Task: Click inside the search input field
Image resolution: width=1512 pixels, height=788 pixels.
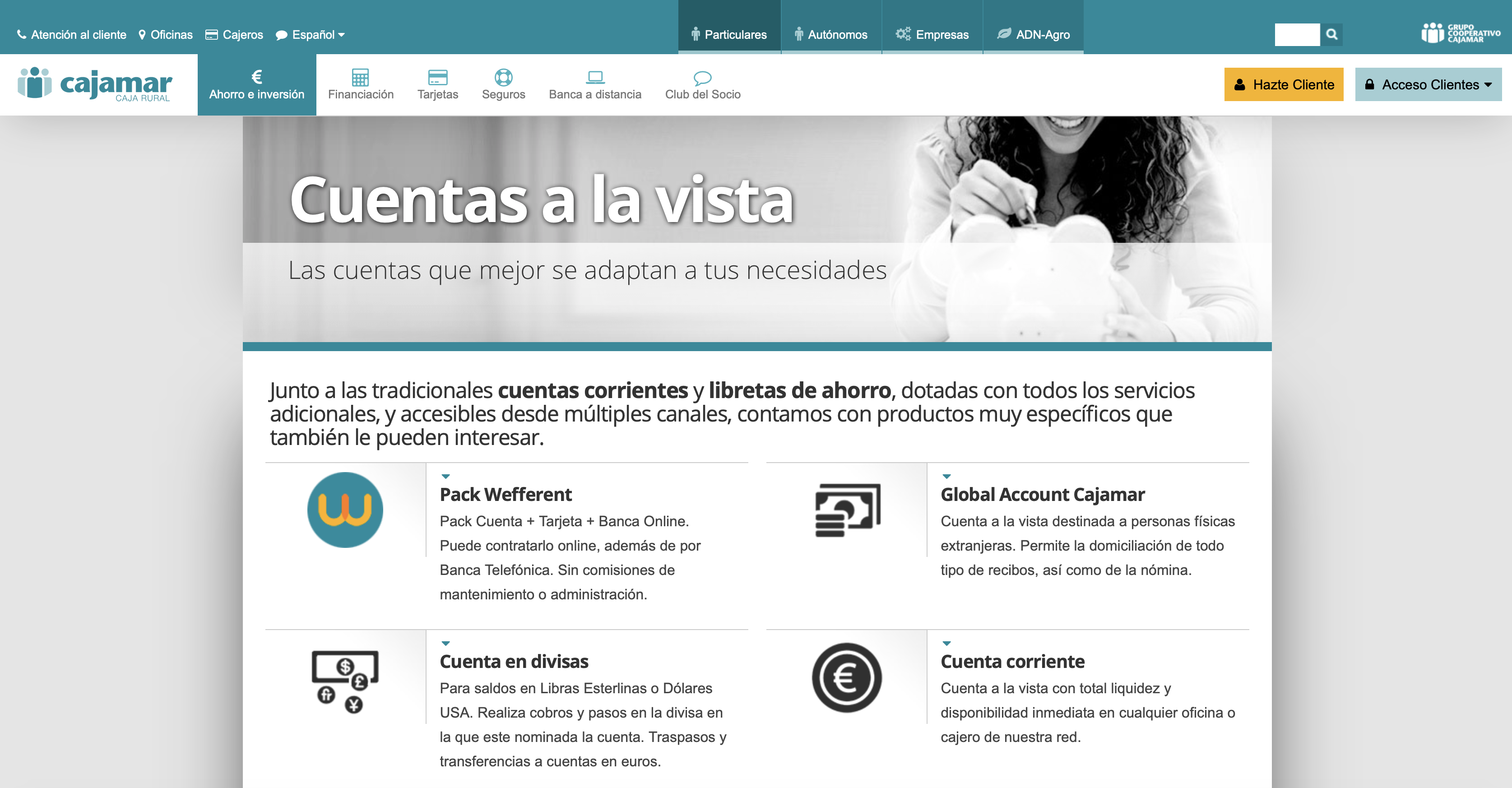Action: pyautogui.click(x=1297, y=35)
